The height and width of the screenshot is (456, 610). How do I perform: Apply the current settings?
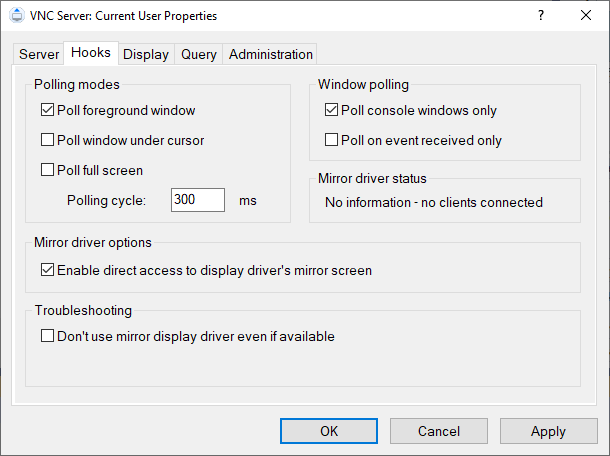pyautogui.click(x=548, y=431)
